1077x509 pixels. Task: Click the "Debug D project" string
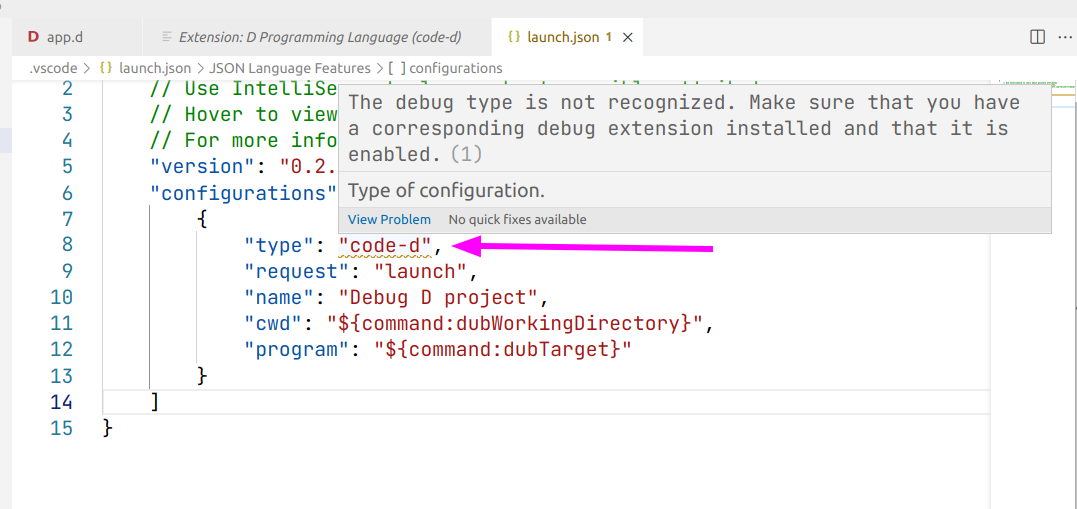tap(438, 297)
